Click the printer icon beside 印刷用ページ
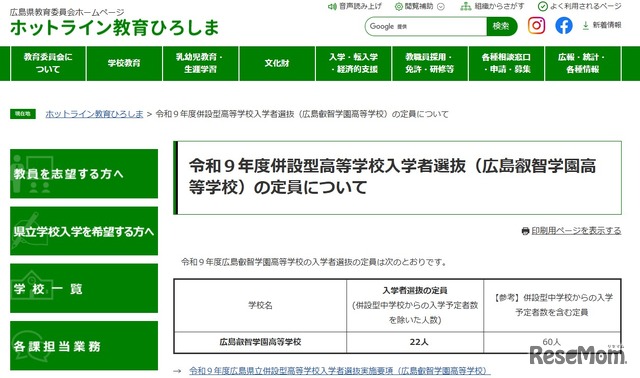 (x=525, y=231)
